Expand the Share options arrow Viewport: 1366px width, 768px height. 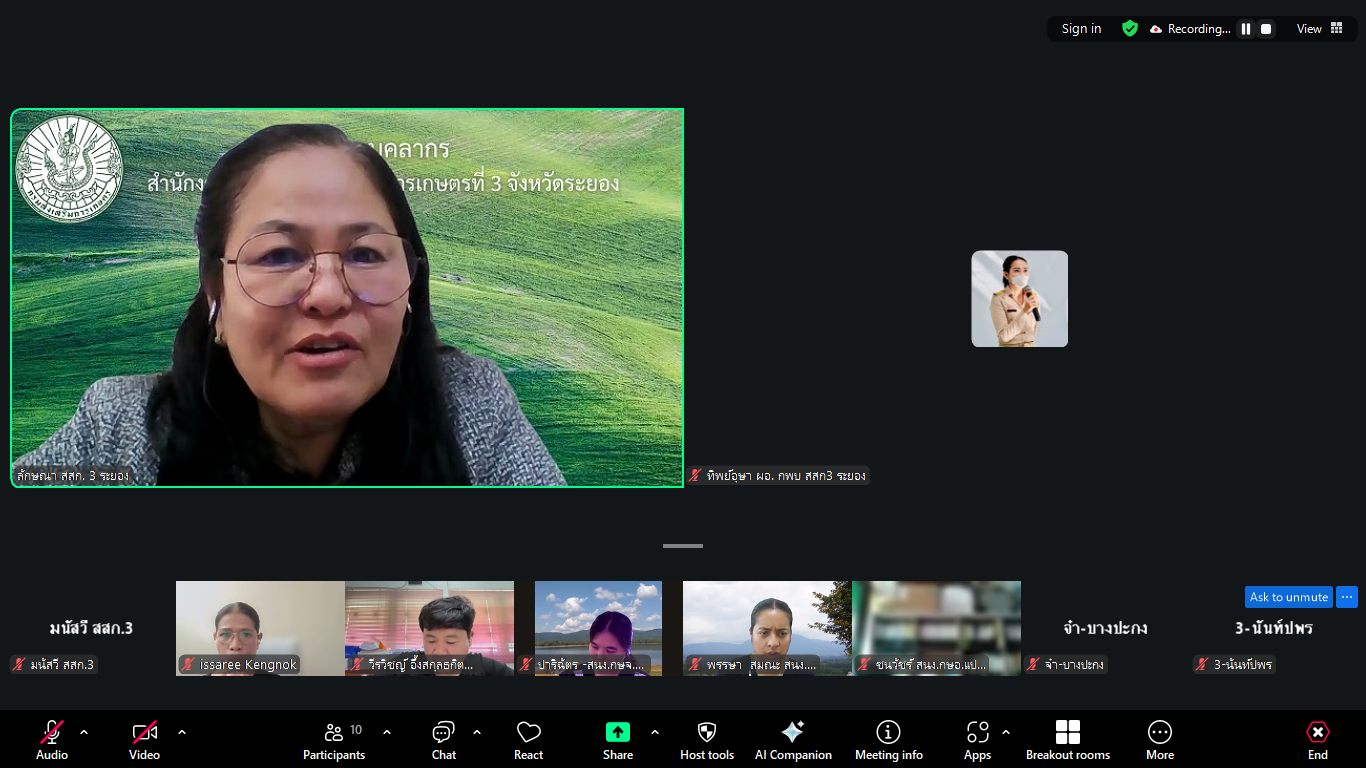pyautogui.click(x=655, y=732)
